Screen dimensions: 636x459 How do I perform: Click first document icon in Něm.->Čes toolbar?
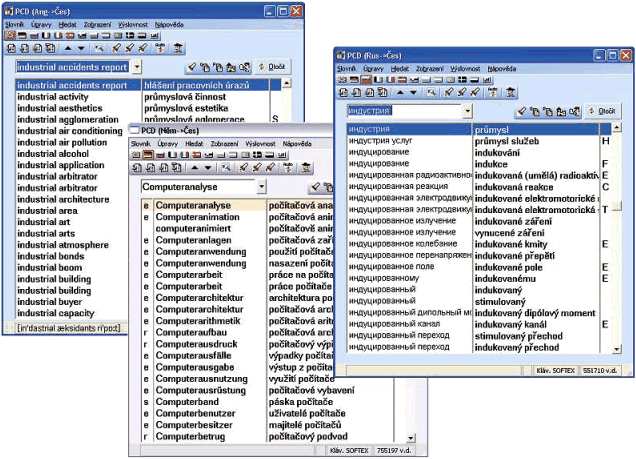tap(137, 167)
